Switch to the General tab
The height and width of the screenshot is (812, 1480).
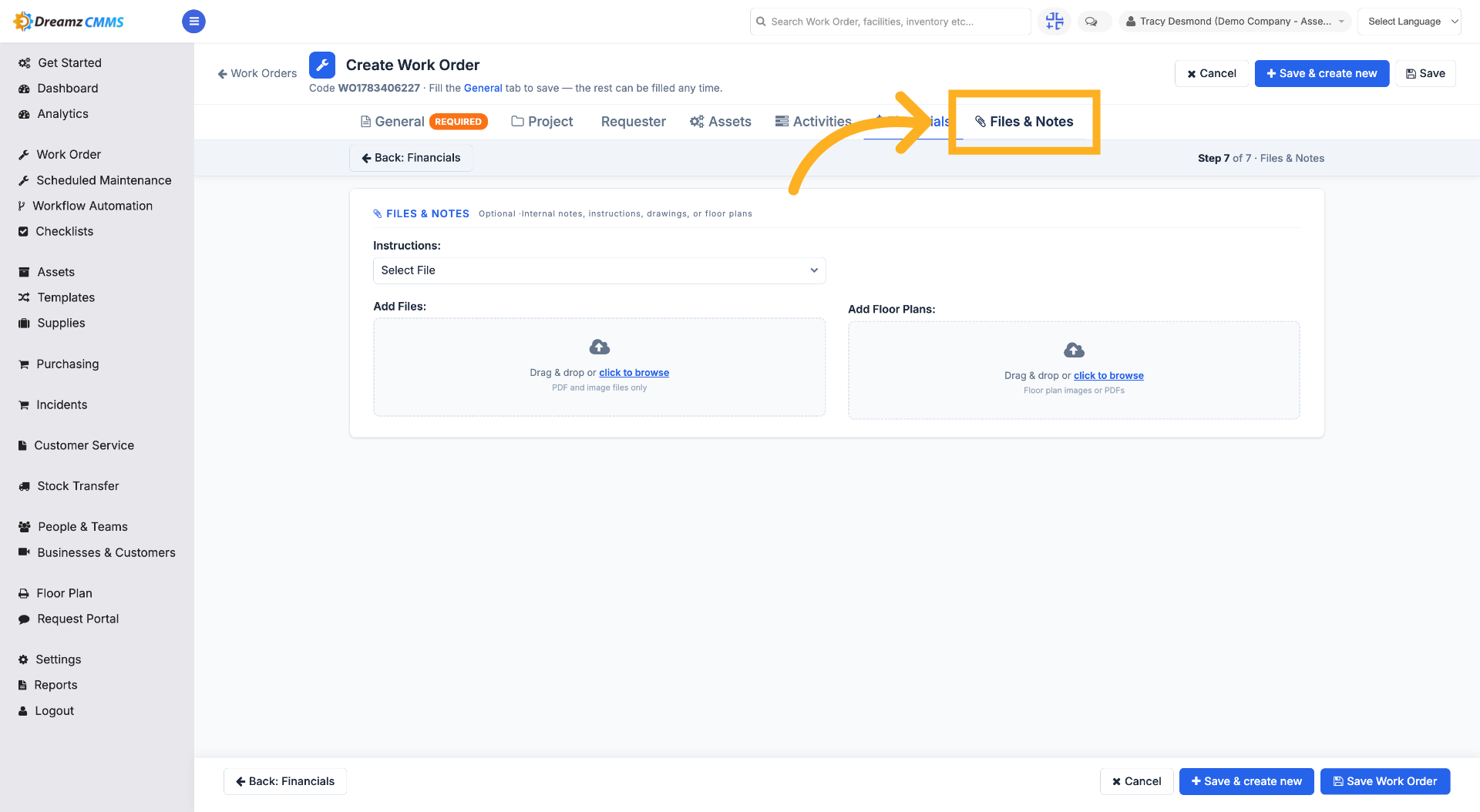click(x=423, y=122)
